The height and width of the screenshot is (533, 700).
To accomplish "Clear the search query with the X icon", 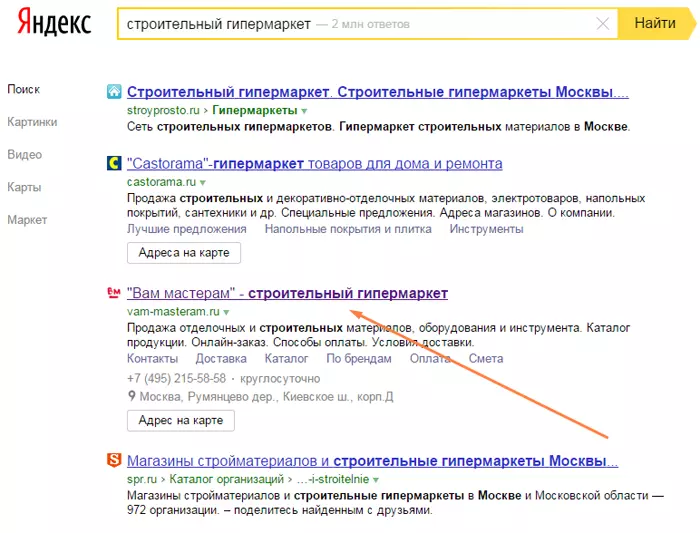I will point(603,24).
